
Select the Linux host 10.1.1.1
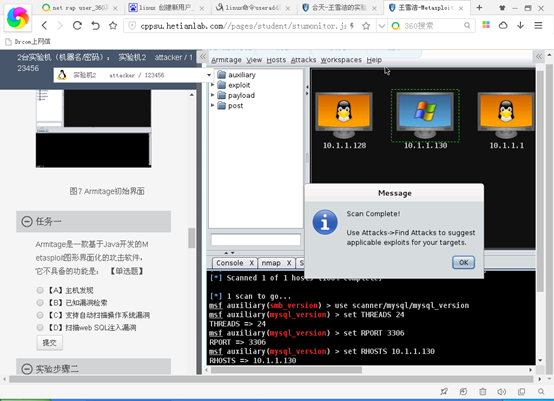click(x=506, y=120)
